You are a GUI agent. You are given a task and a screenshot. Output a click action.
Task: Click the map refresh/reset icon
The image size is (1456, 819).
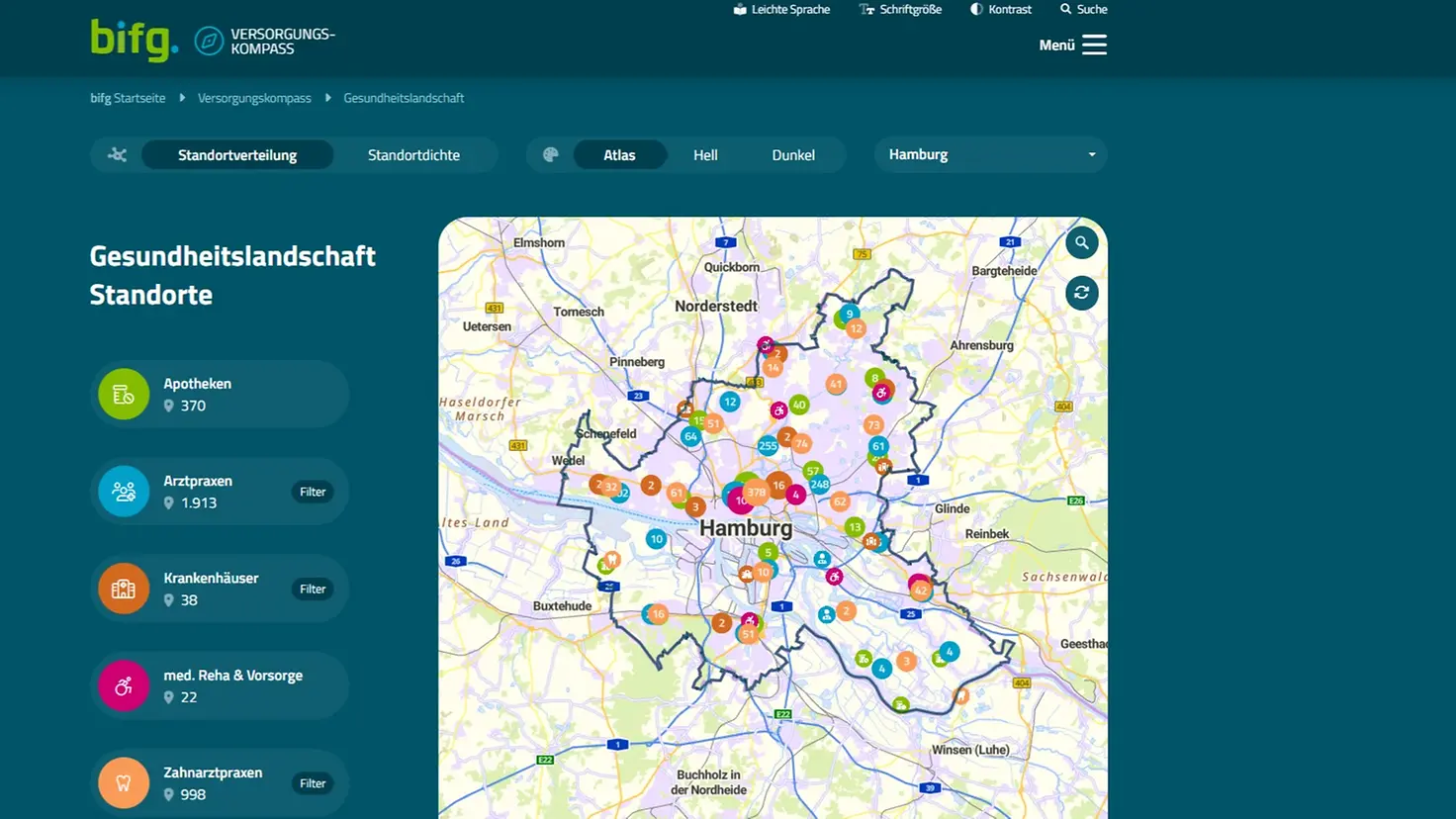[1081, 293]
